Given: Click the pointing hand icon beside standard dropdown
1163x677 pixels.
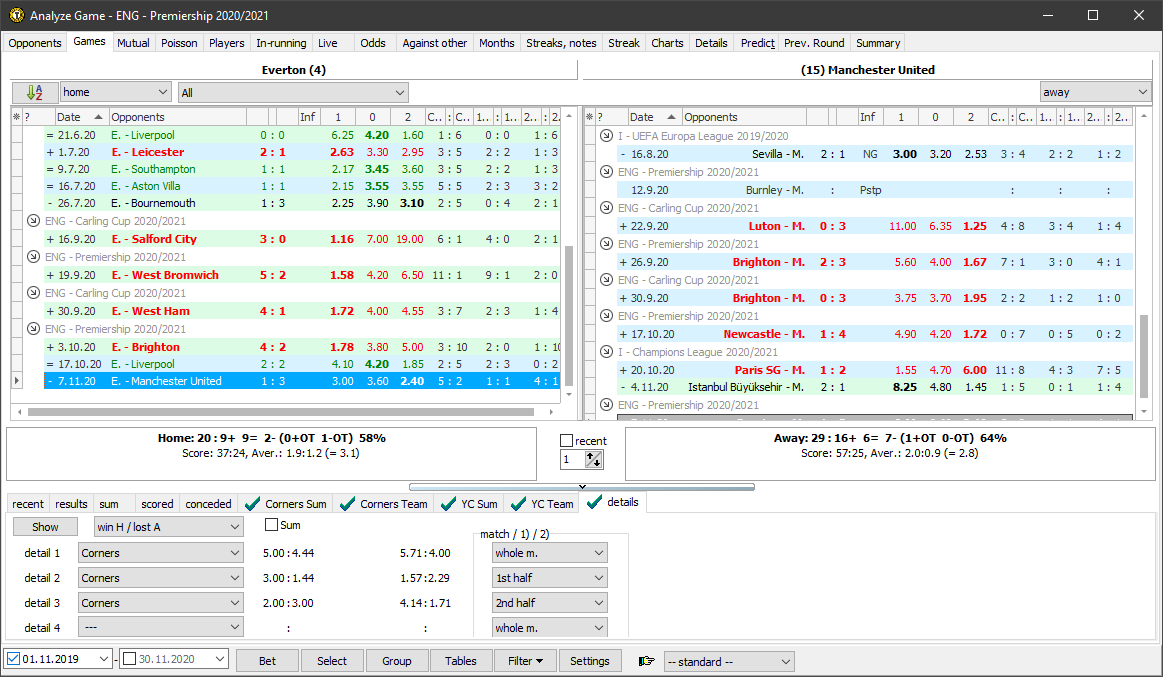Looking at the screenshot, I should pos(647,661).
